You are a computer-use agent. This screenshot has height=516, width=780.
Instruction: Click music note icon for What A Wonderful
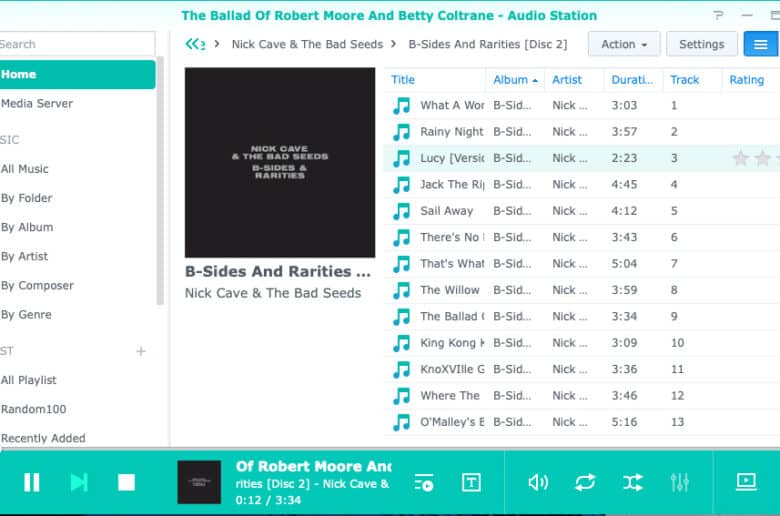click(401, 105)
